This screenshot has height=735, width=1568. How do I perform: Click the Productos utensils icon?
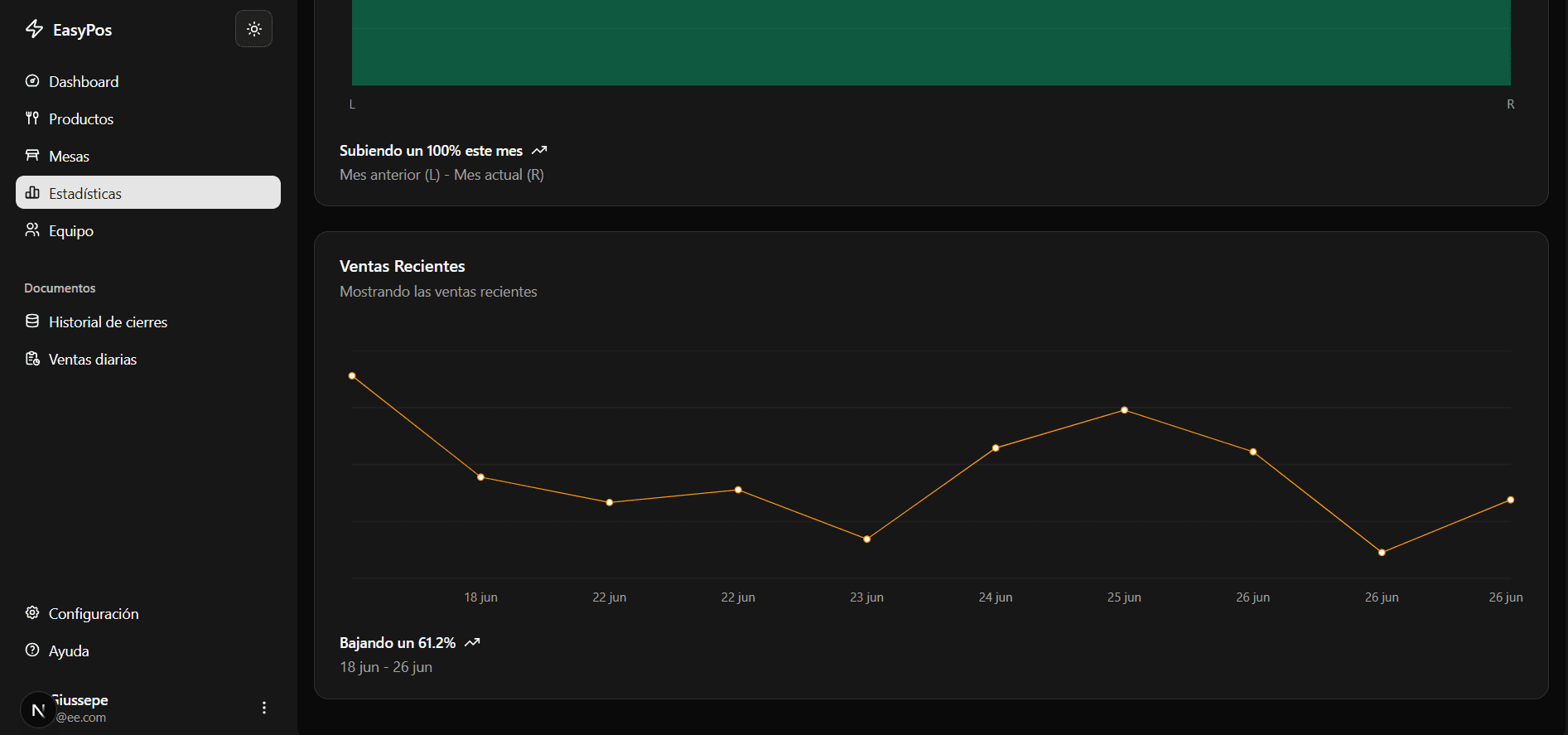coord(32,118)
